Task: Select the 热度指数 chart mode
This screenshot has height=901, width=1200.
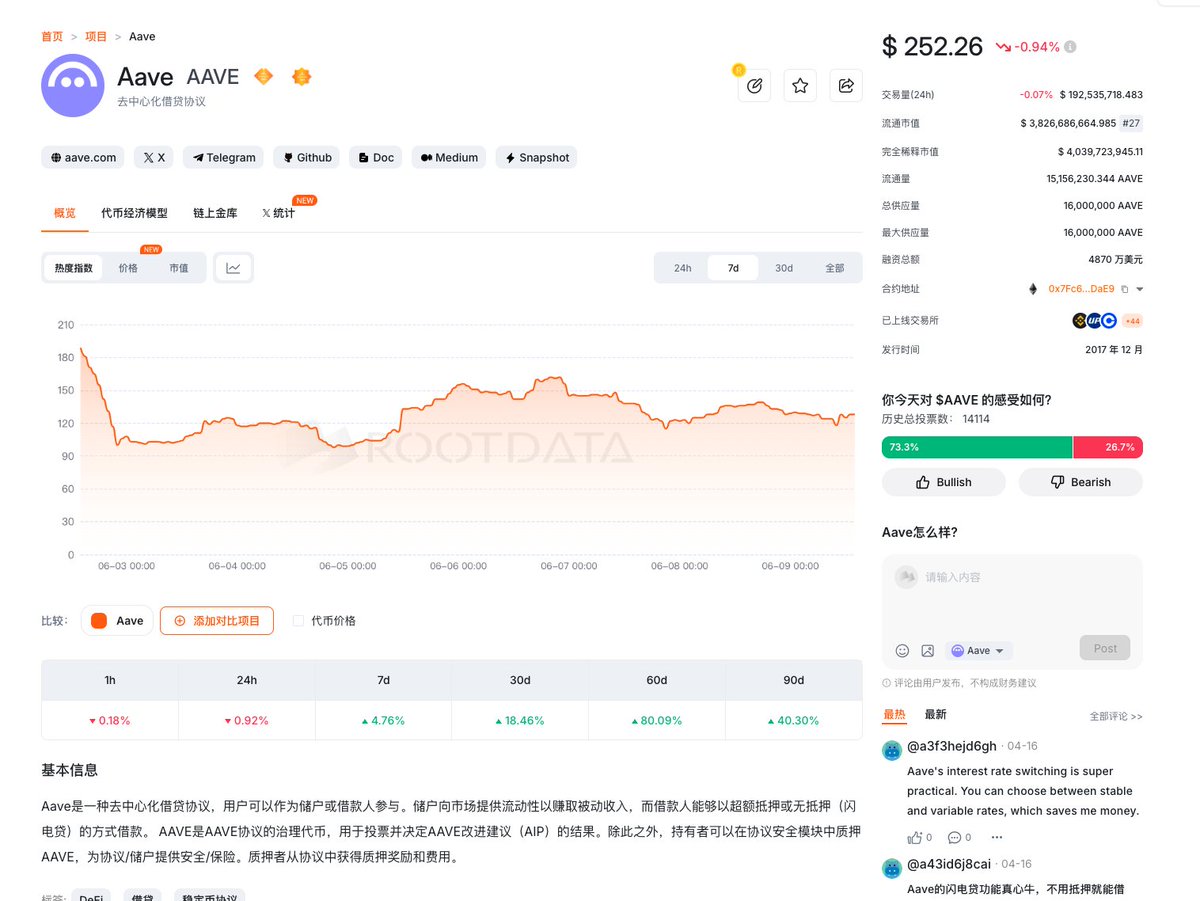Action: tap(74, 268)
